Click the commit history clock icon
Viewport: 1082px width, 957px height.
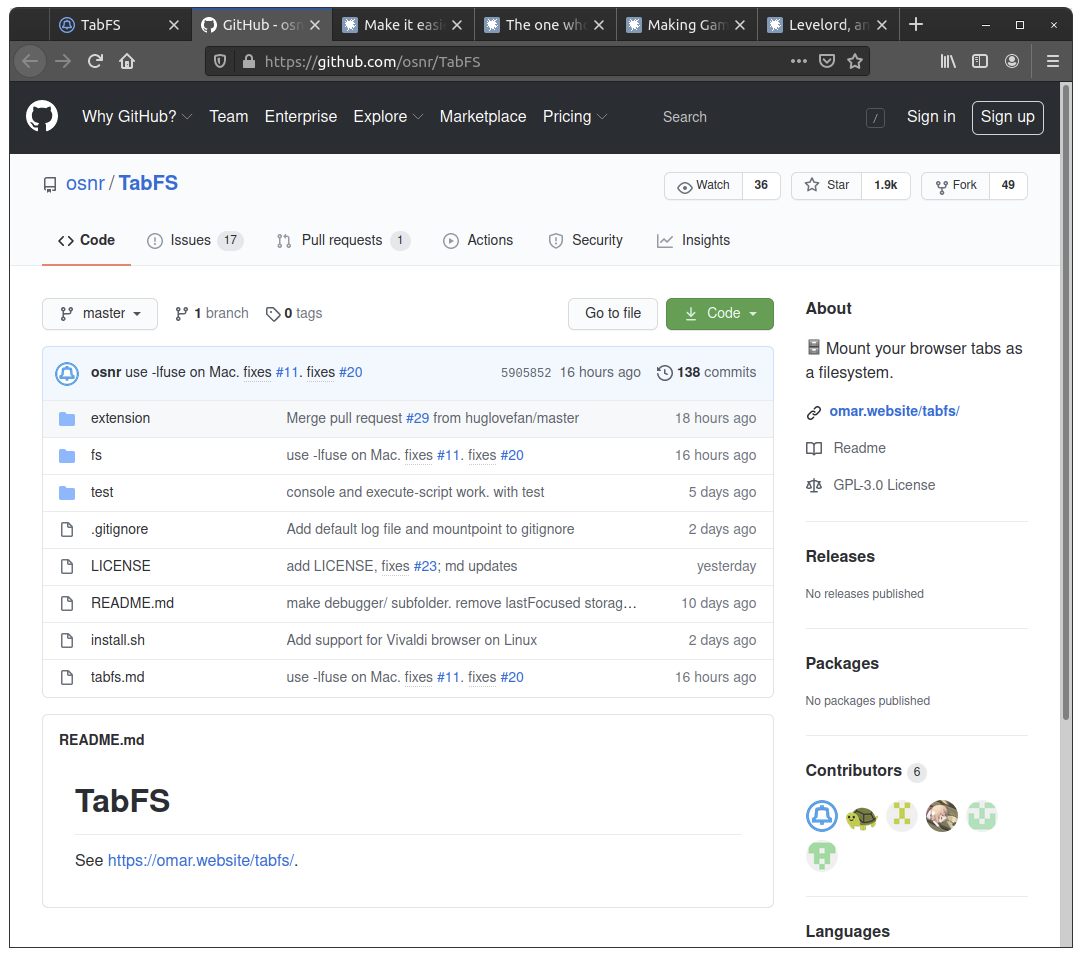665,373
